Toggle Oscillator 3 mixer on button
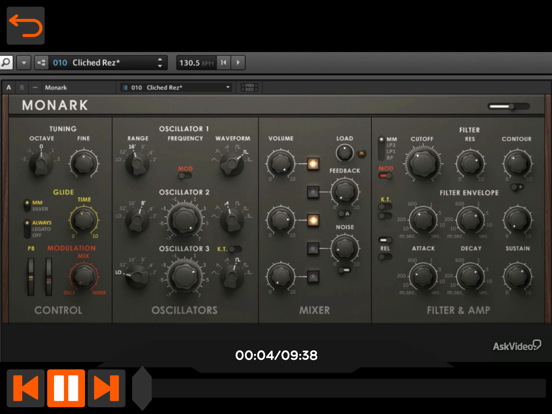552x414 pixels. point(313,277)
